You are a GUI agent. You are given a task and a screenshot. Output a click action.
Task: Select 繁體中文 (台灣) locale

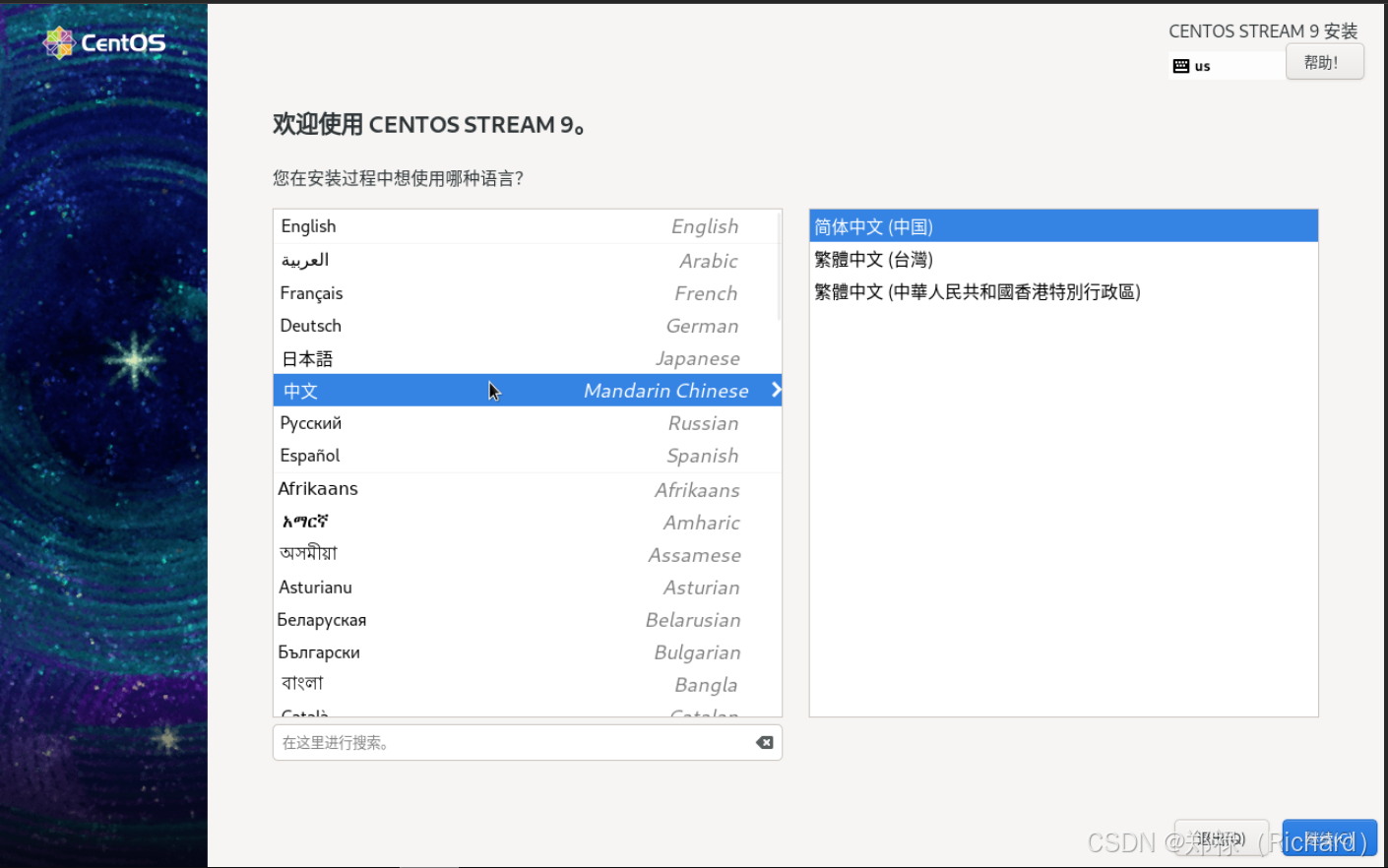tap(1063, 260)
